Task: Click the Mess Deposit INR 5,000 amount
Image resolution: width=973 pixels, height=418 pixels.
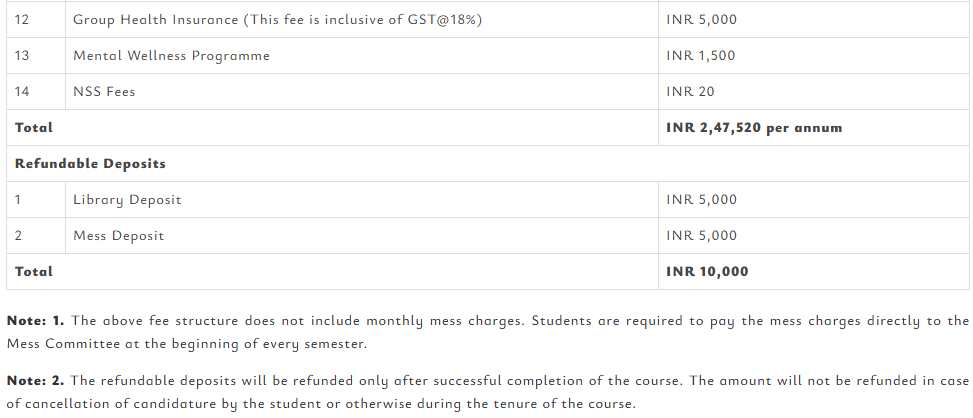Action: [701, 236]
